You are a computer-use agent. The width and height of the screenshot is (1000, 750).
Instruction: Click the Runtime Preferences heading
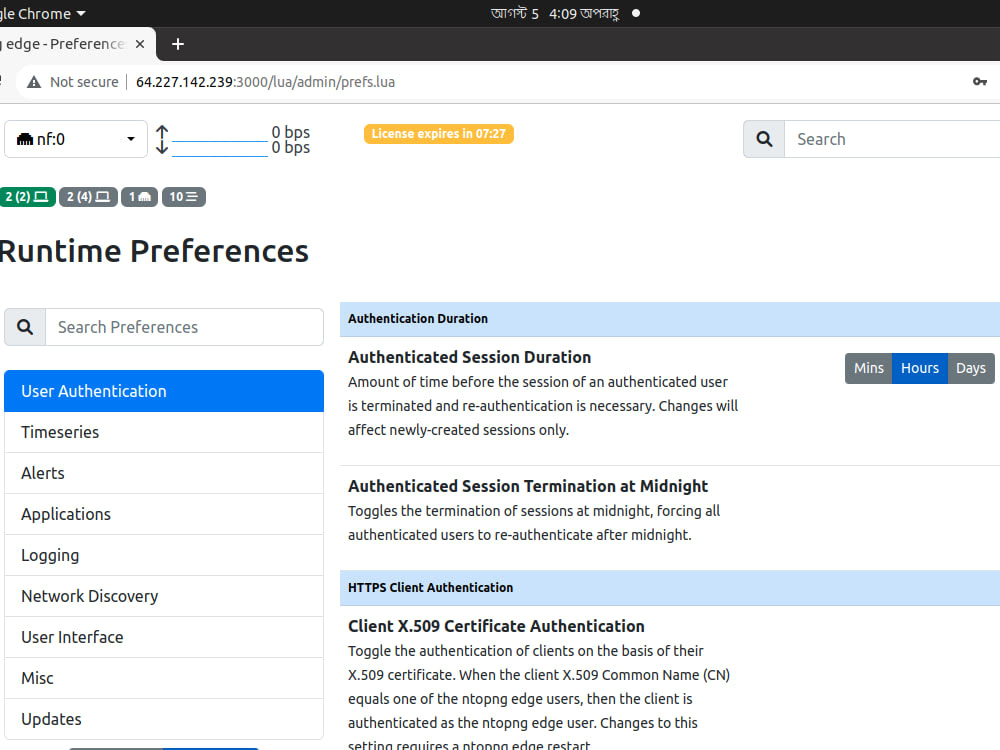[154, 251]
